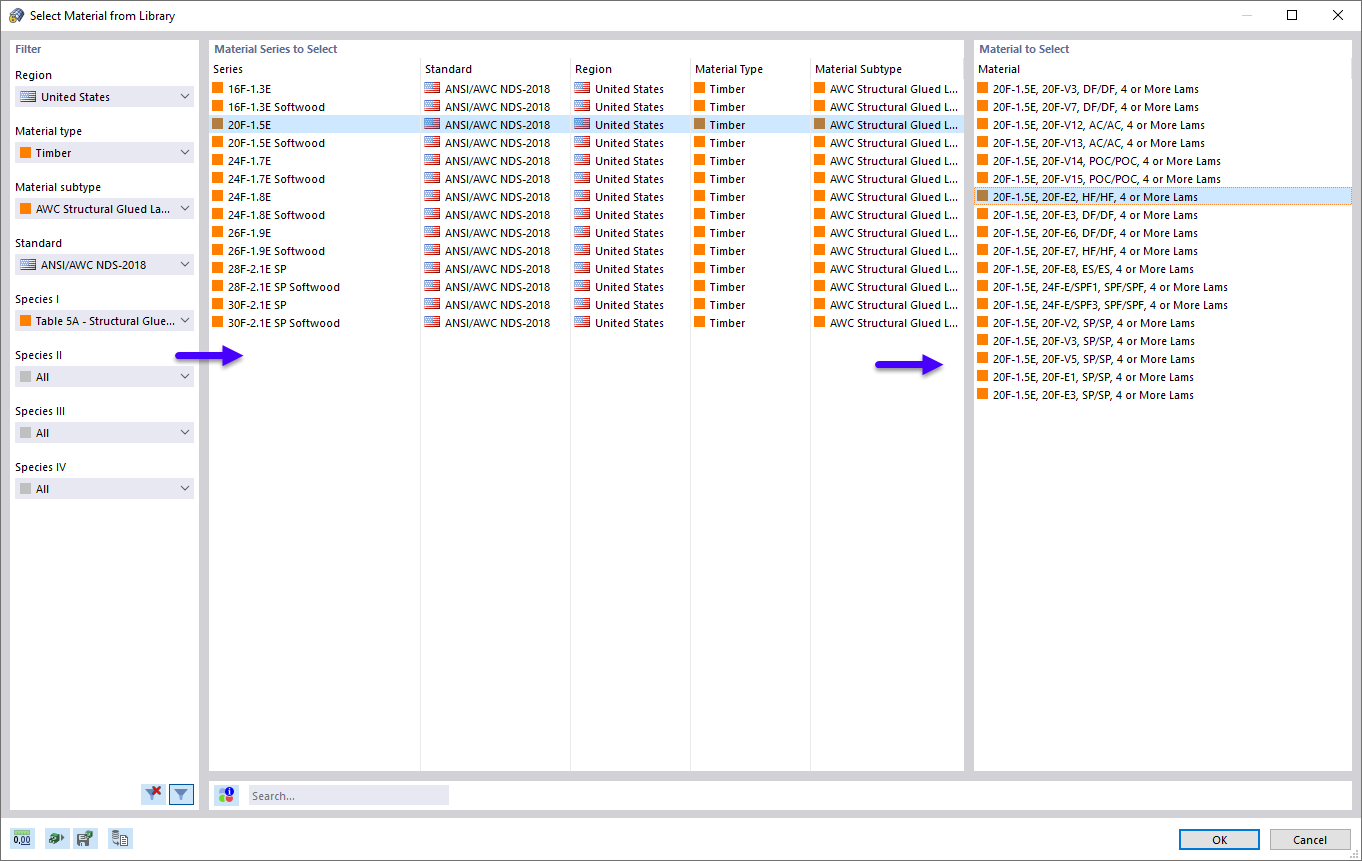
Task: Pick material 20F-1.5E, 20F-V5, SP/SP
Action: coord(1163,359)
